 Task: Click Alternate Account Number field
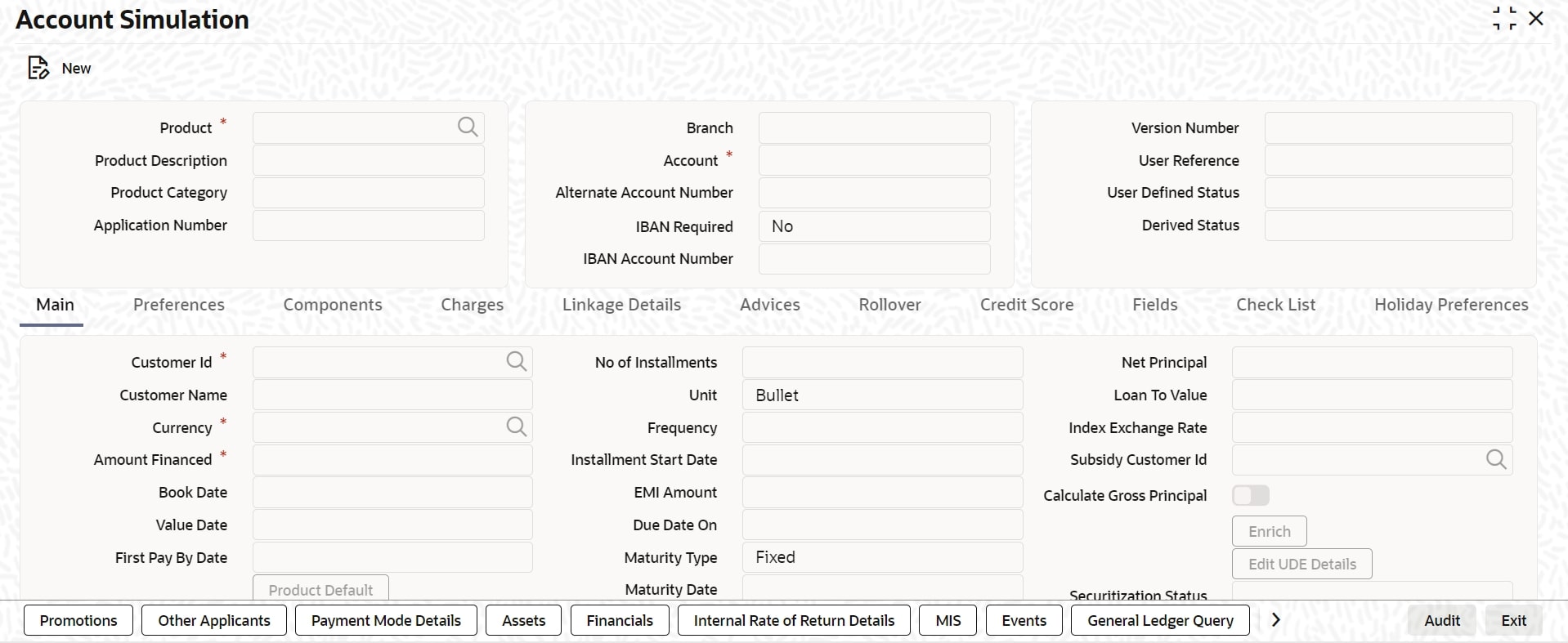[875, 193]
